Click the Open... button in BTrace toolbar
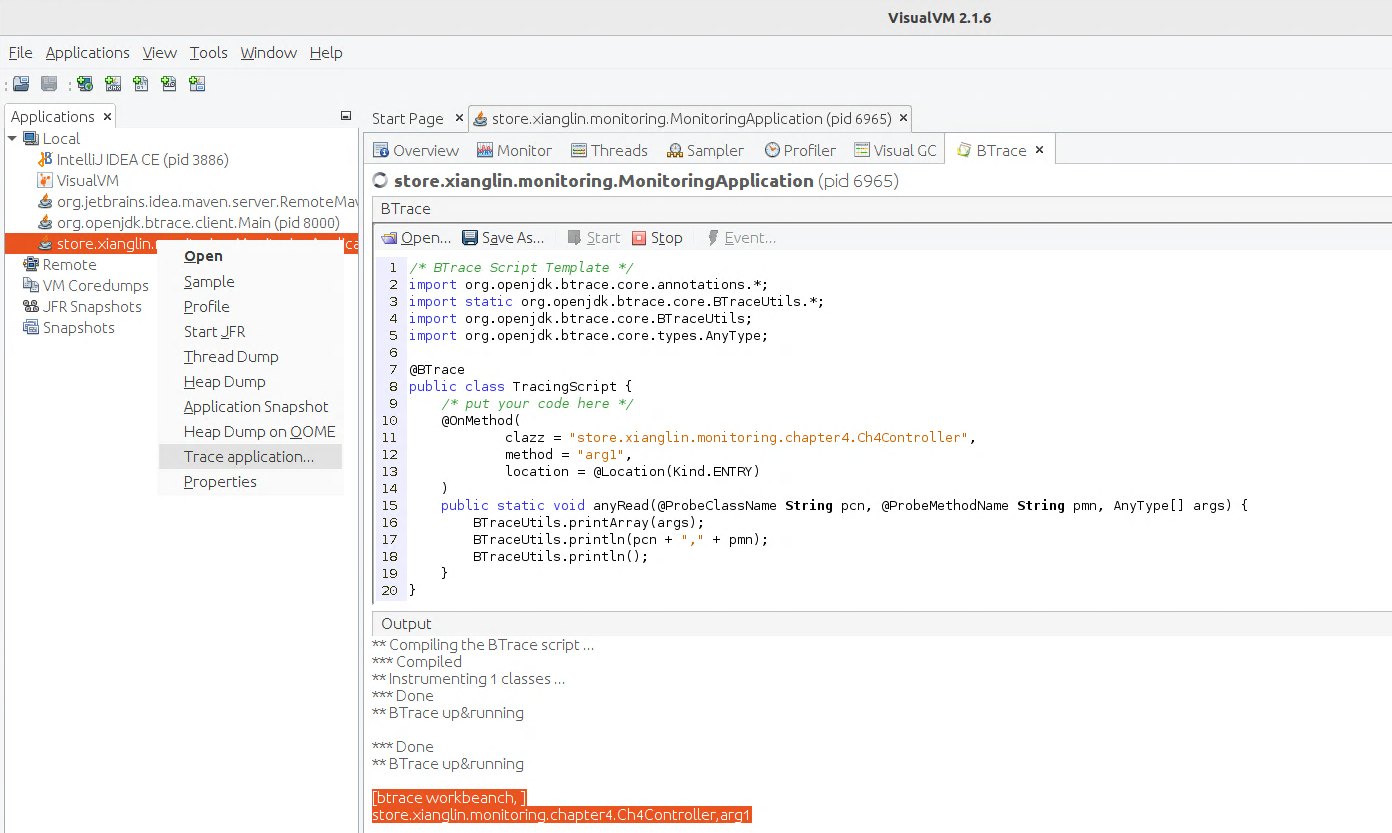Screen dimensions: 1392x833 click(x=416, y=238)
